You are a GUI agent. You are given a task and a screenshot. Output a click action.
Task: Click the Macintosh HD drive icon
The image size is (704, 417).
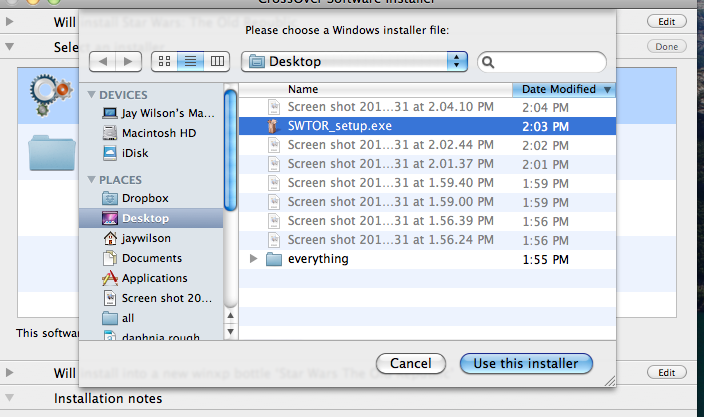click(110, 133)
